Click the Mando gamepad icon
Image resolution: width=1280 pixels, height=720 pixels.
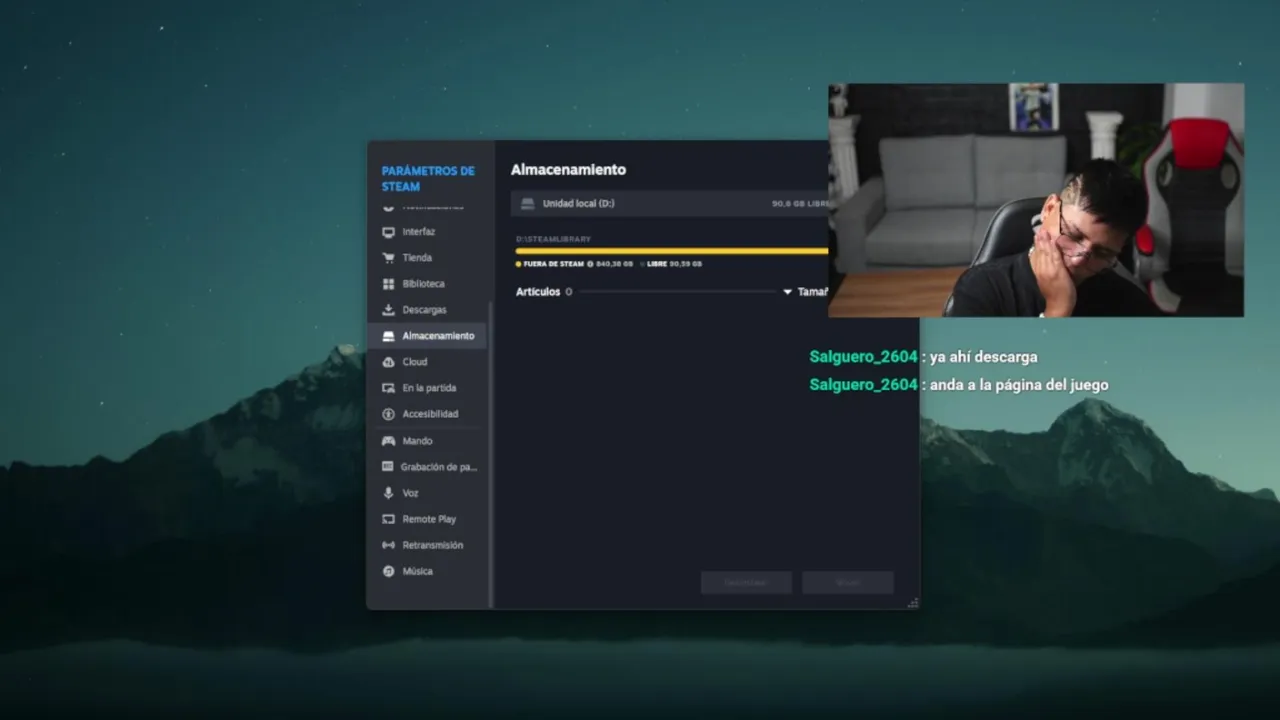[x=388, y=441]
